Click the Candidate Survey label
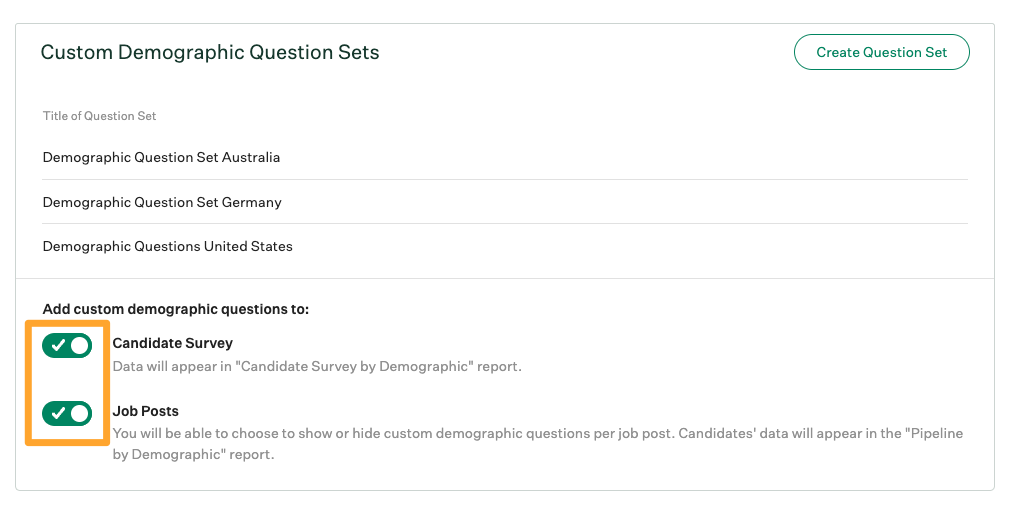Viewport: 1012px width, 512px height. (x=172, y=343)
